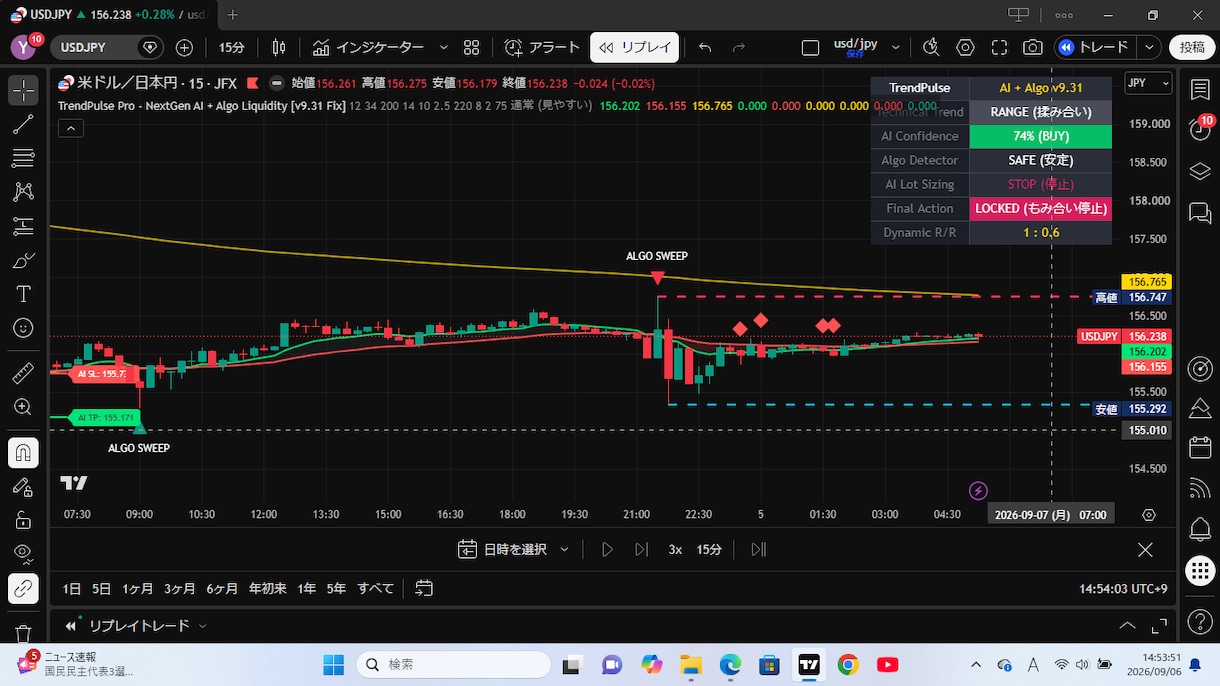Open the emoji icons tool
1220x686 pixels.
tap(23, 328)
